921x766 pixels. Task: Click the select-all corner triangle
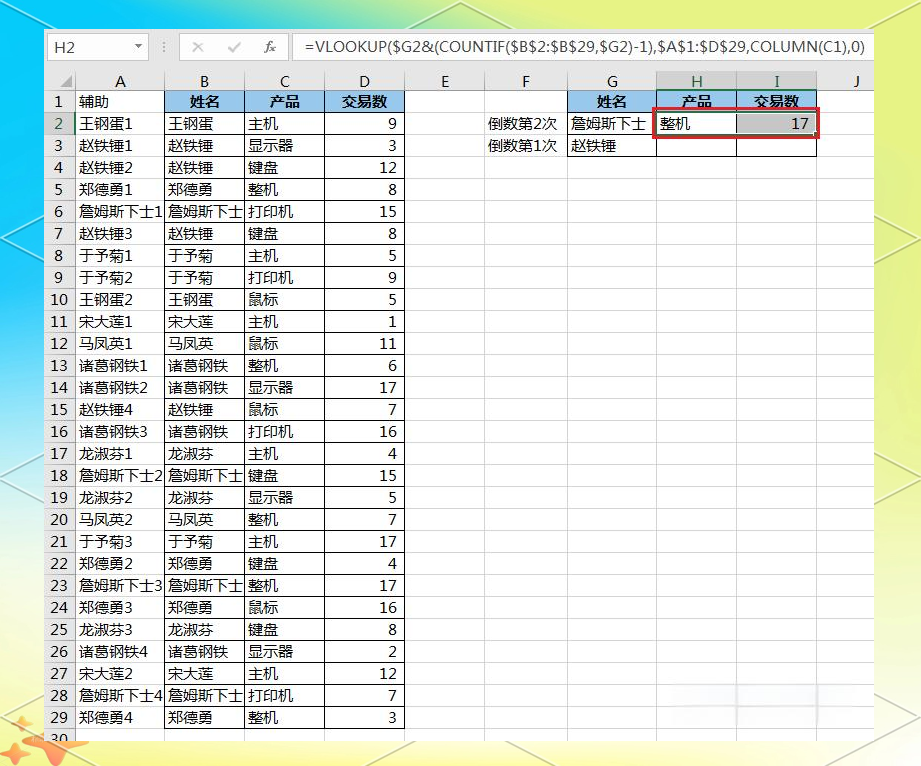point(66,81)
